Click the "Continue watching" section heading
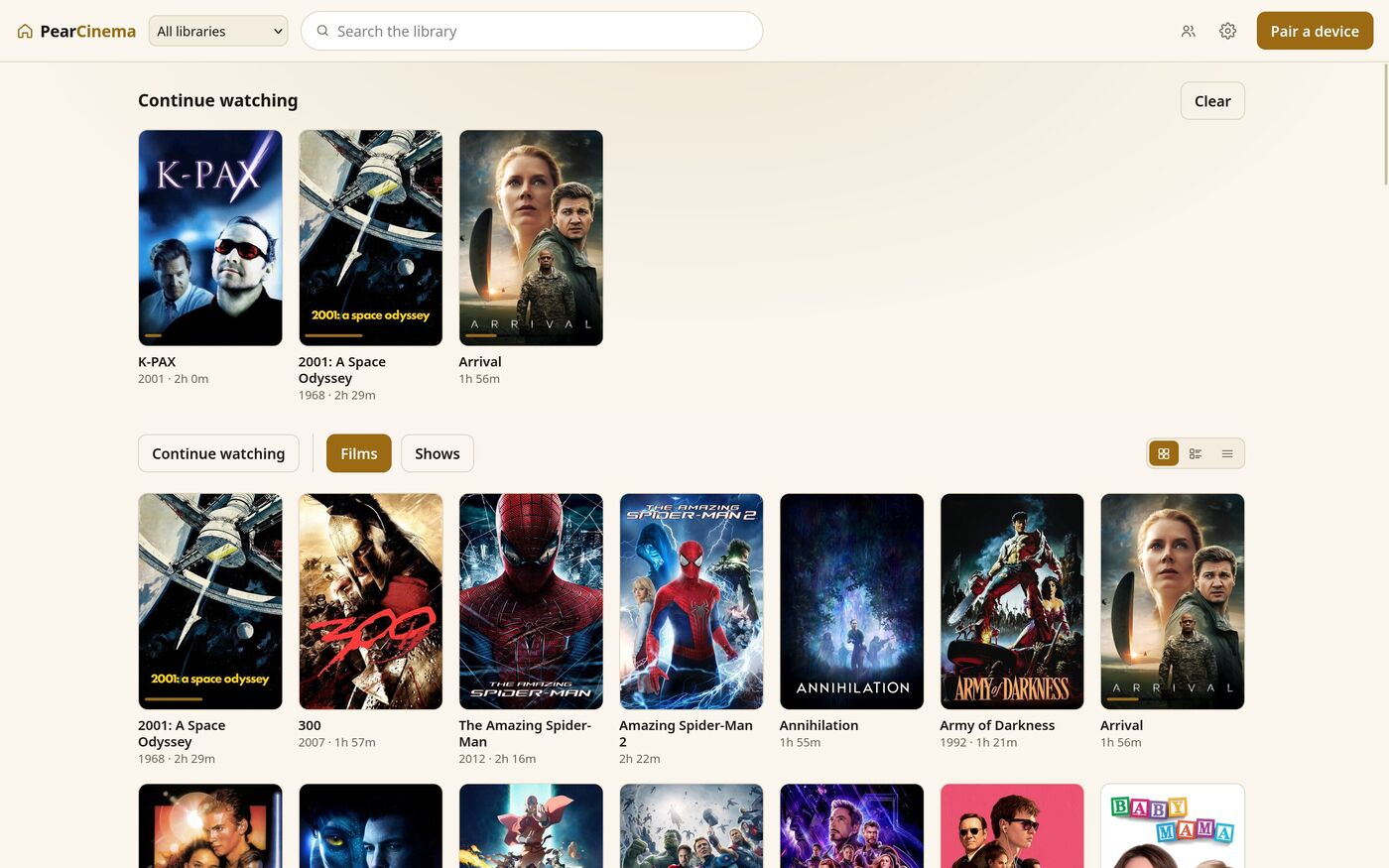Screen dimensions: 1389x868 [x=217, y=100]
